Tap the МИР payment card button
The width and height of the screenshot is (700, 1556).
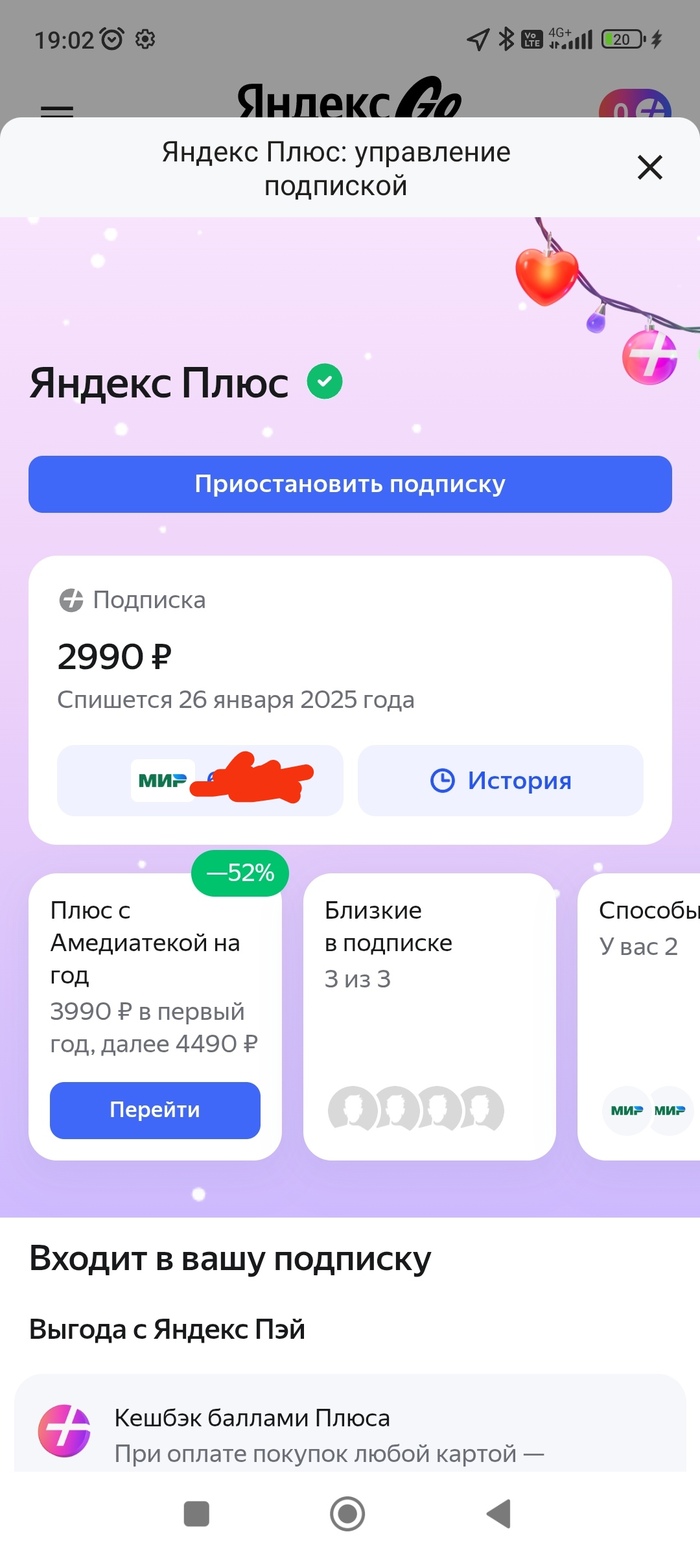[x=200, y=781]
